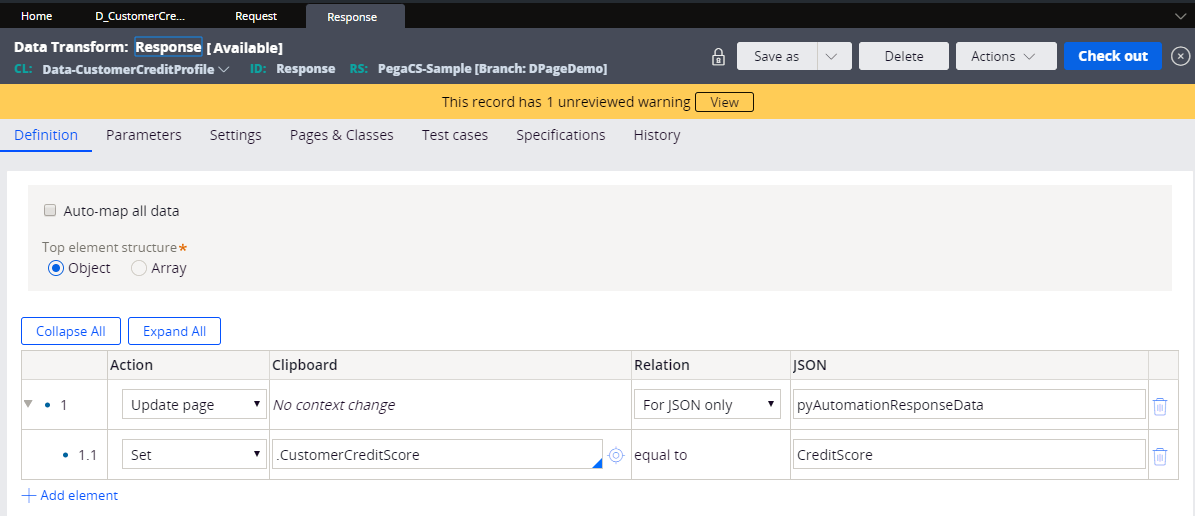Select the Object radio button

coord(55,268)
